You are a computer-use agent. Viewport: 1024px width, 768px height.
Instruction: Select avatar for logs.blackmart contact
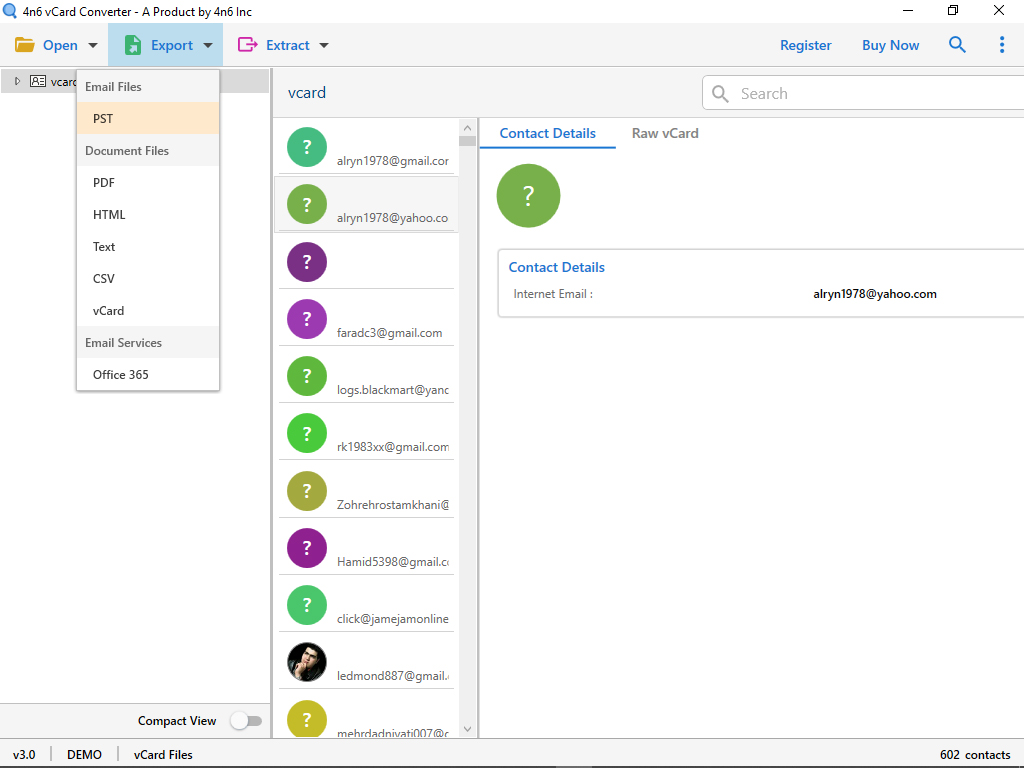(x=307, y=376)
